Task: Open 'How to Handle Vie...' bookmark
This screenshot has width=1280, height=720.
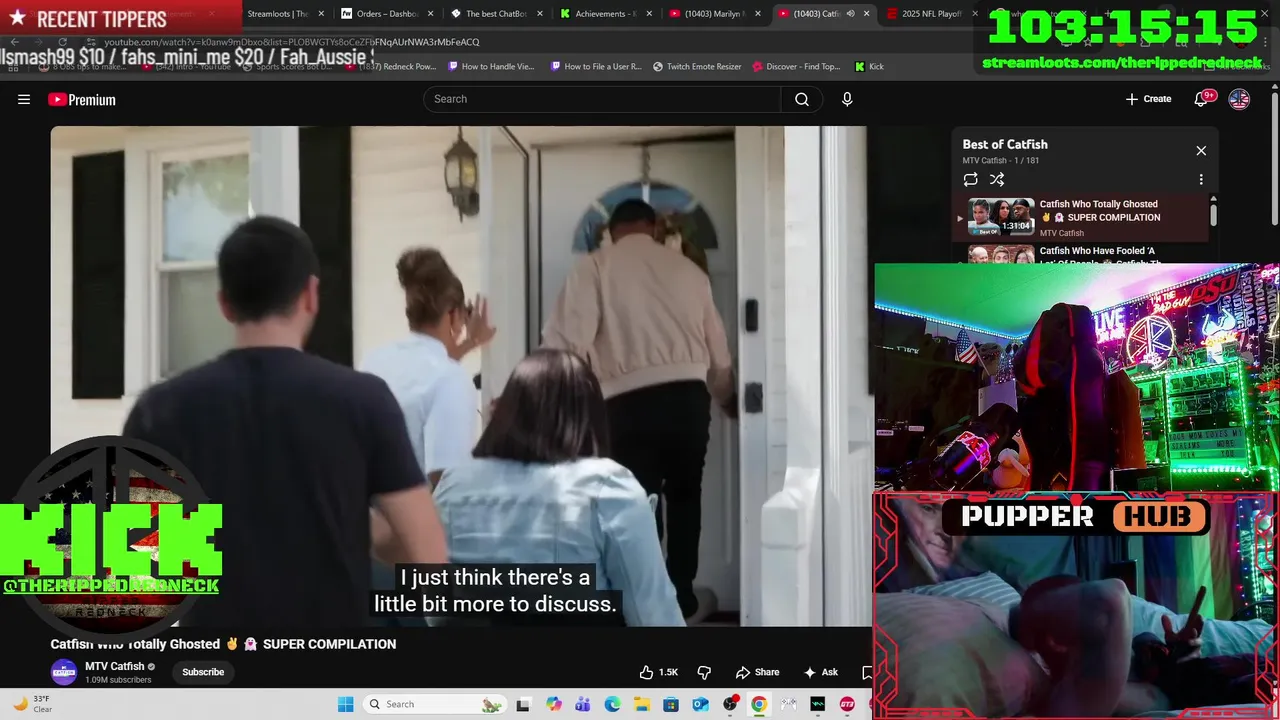Action: tap(492, 66)
